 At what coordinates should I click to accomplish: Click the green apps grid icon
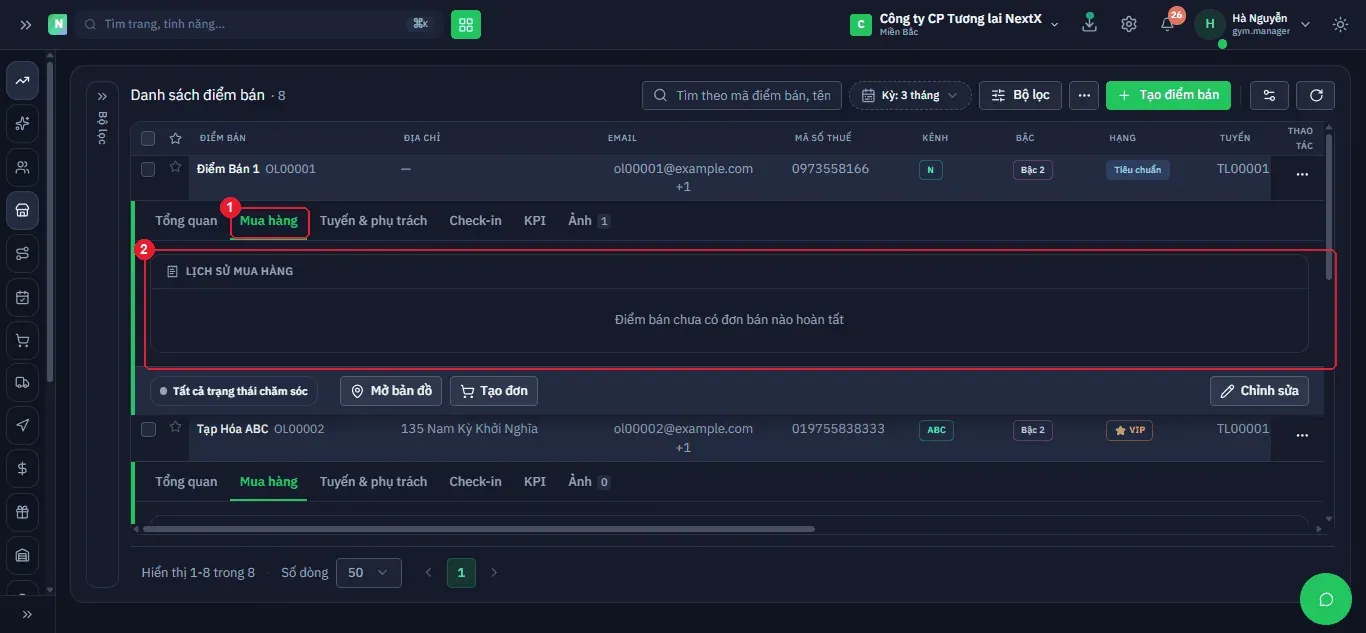tap(466, 24)
